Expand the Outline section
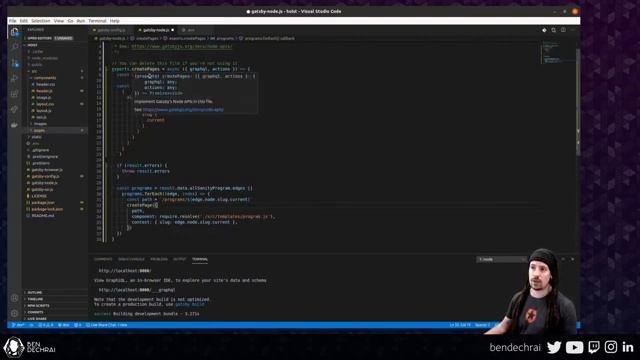This screenshot has width=640, height=360. click(x=35, y=292)
